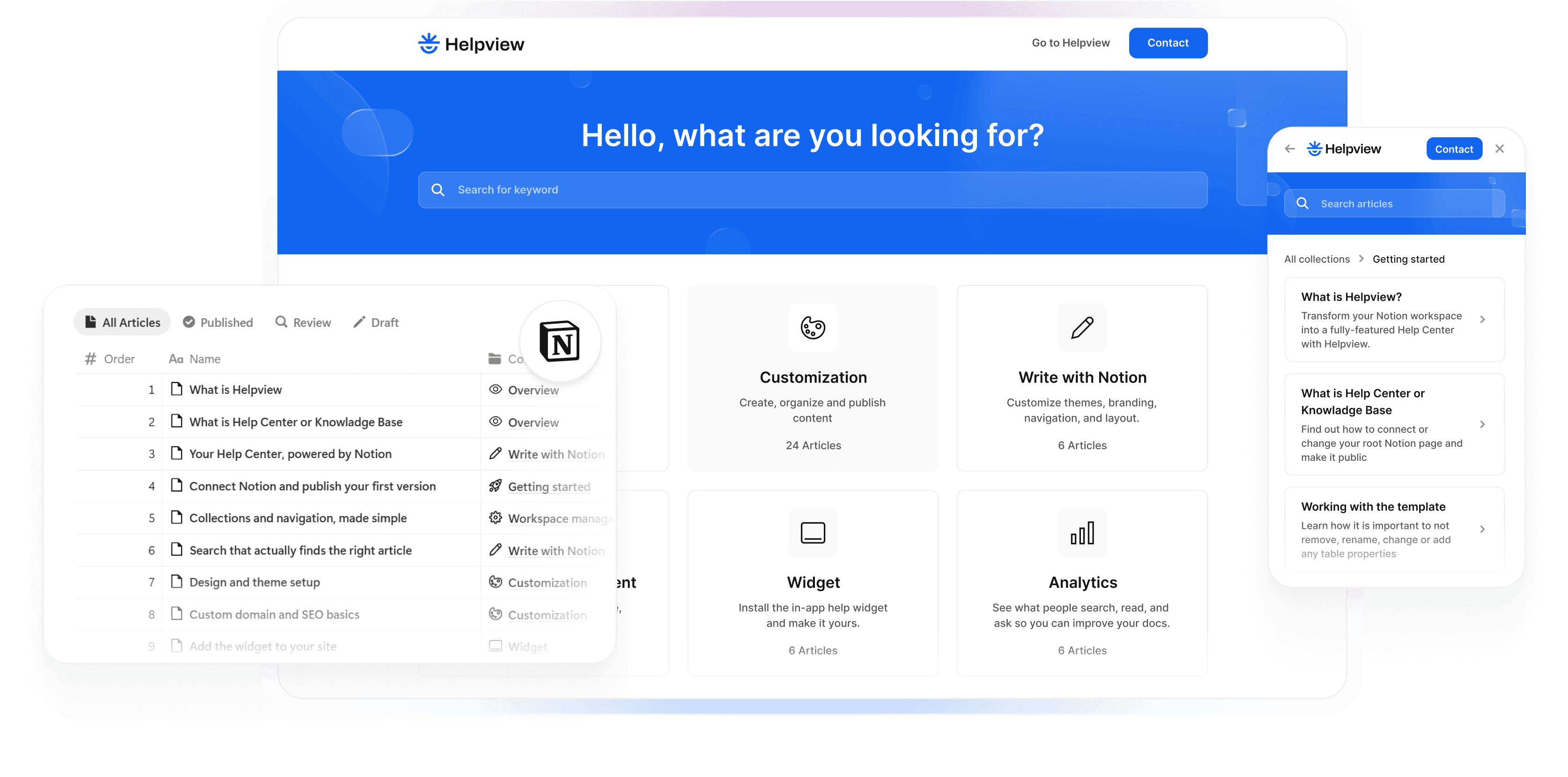Toggle the eye icon beside Overview for row 1
Image resolution: width=1568 pixels, height=777 pixels.
pos(495,389)
